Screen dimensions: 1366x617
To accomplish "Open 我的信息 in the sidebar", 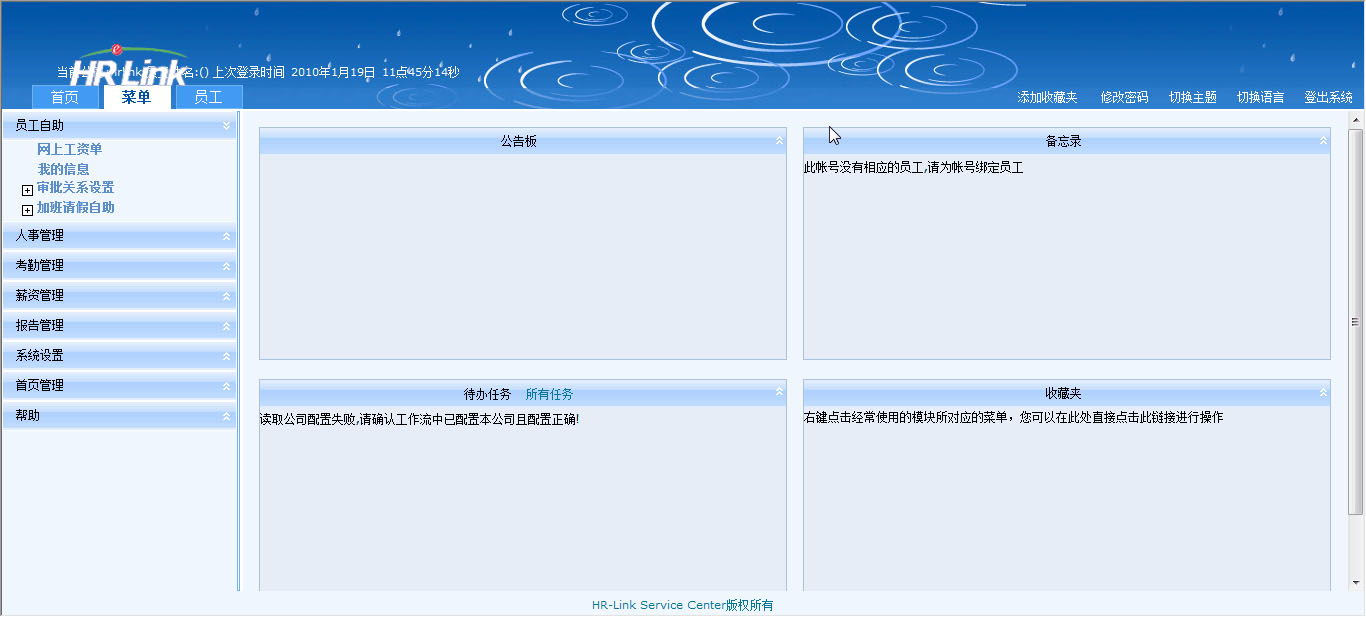I will [x=64, y=169].
